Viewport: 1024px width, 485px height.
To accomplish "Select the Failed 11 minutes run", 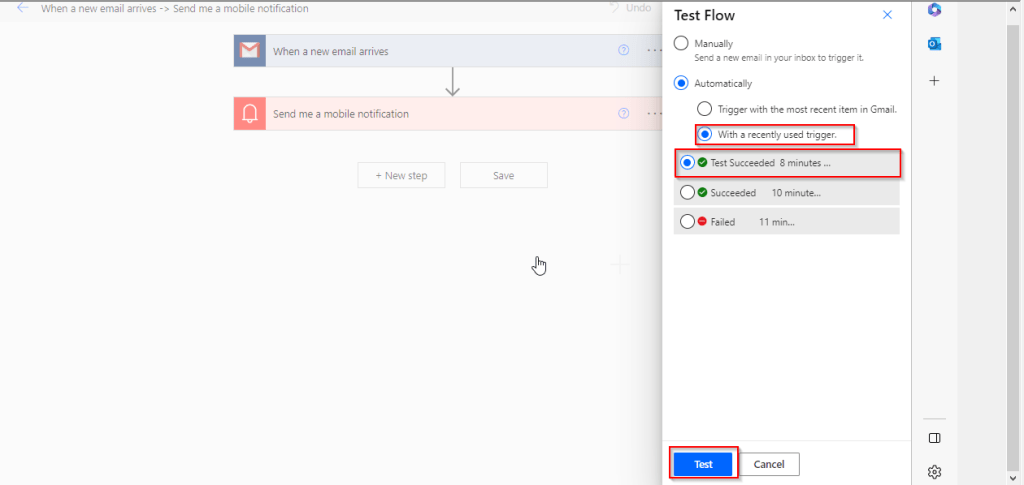I will (x=687, y=222).
